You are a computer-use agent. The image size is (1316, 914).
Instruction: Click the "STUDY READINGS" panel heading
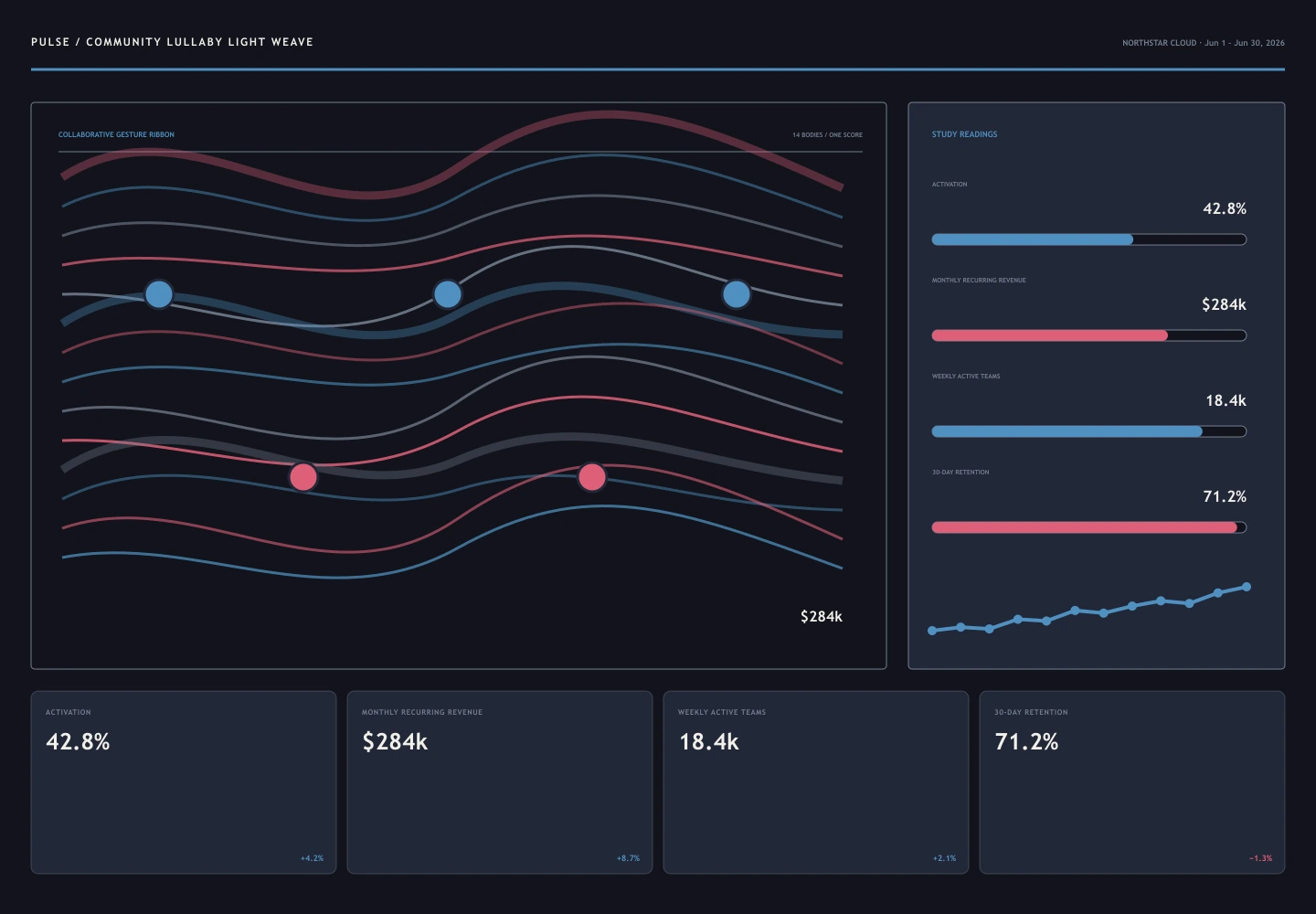pyautogui.click(x=964, y=134)
